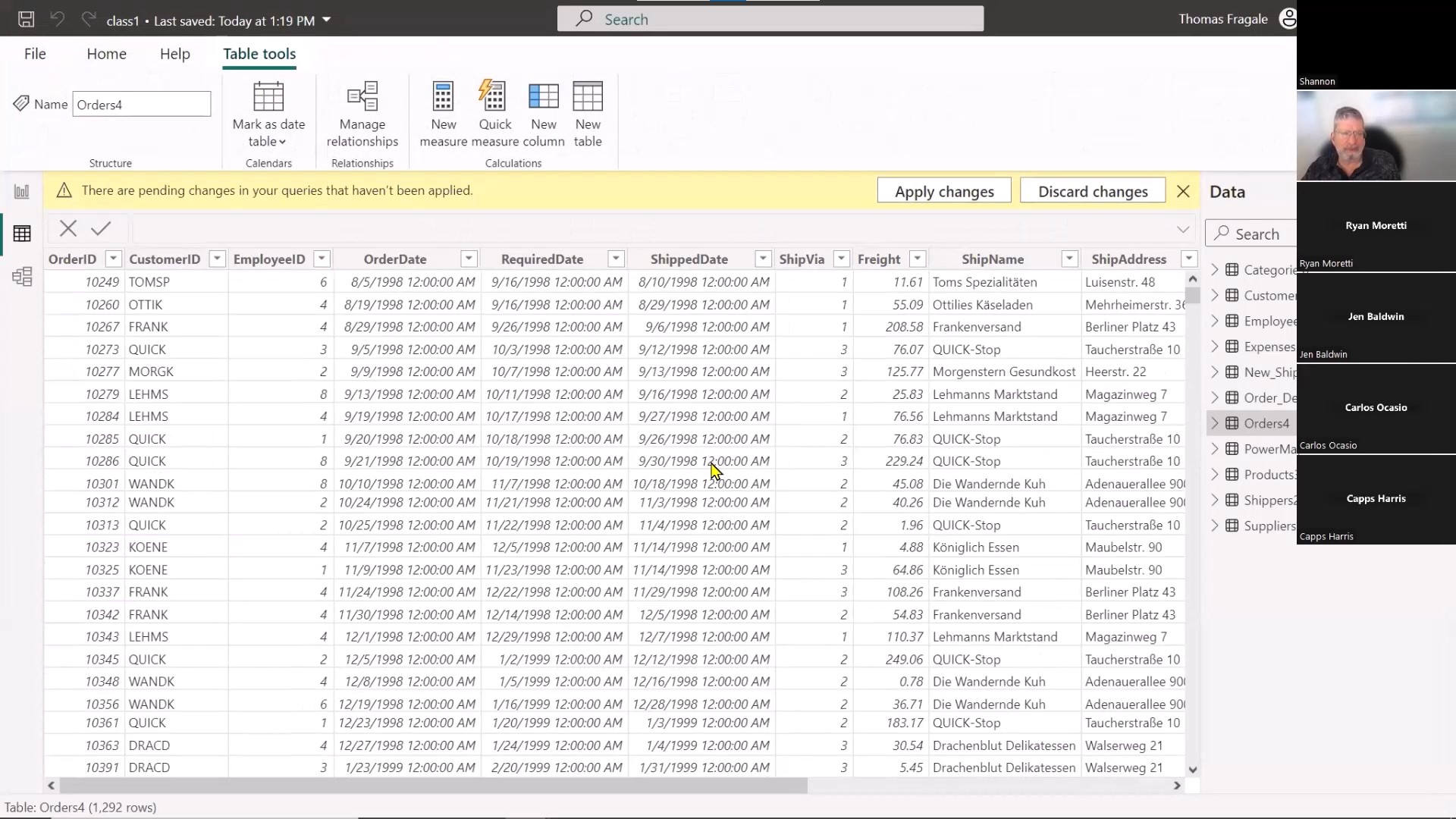Viewport: 1456px width, 819px height.
Task: Click the Save icon
Action: coord(25,19)
